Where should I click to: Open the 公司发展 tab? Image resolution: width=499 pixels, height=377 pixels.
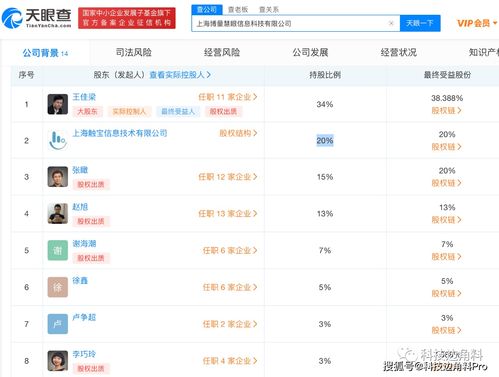tap(310, 52)
